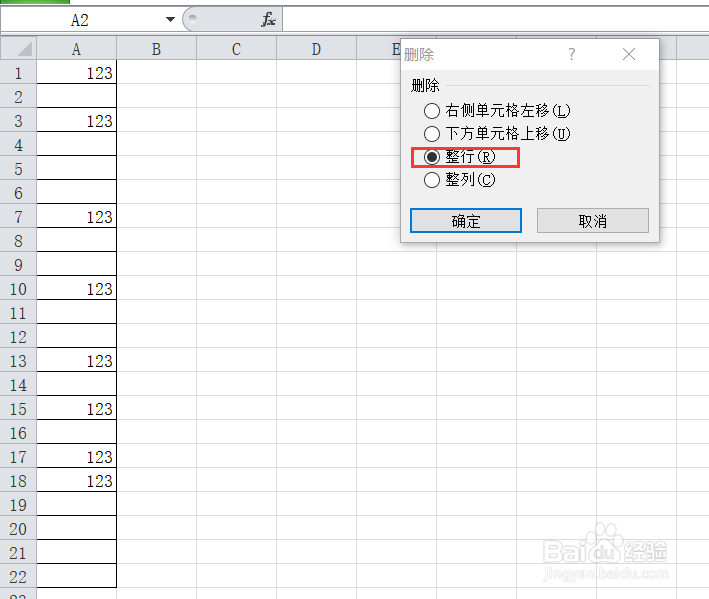Select column A header

[76, 48]
